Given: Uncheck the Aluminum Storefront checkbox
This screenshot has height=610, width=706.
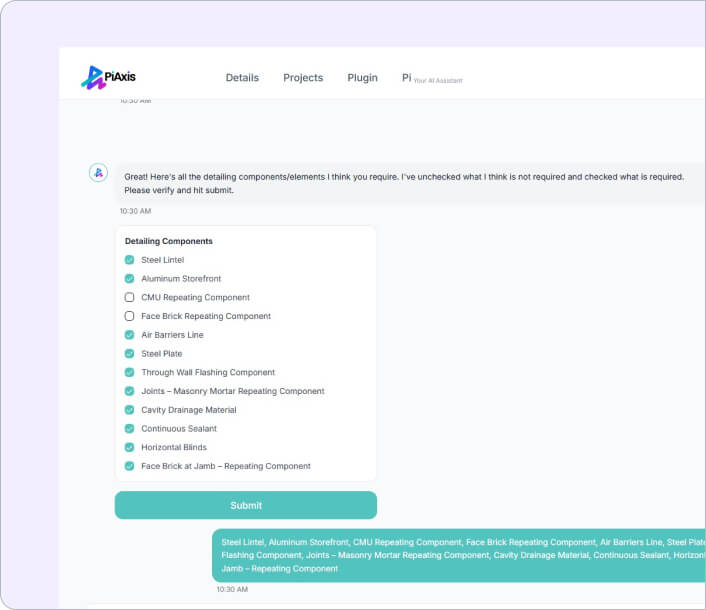Looking at the screenshot, I should point(129,279).
